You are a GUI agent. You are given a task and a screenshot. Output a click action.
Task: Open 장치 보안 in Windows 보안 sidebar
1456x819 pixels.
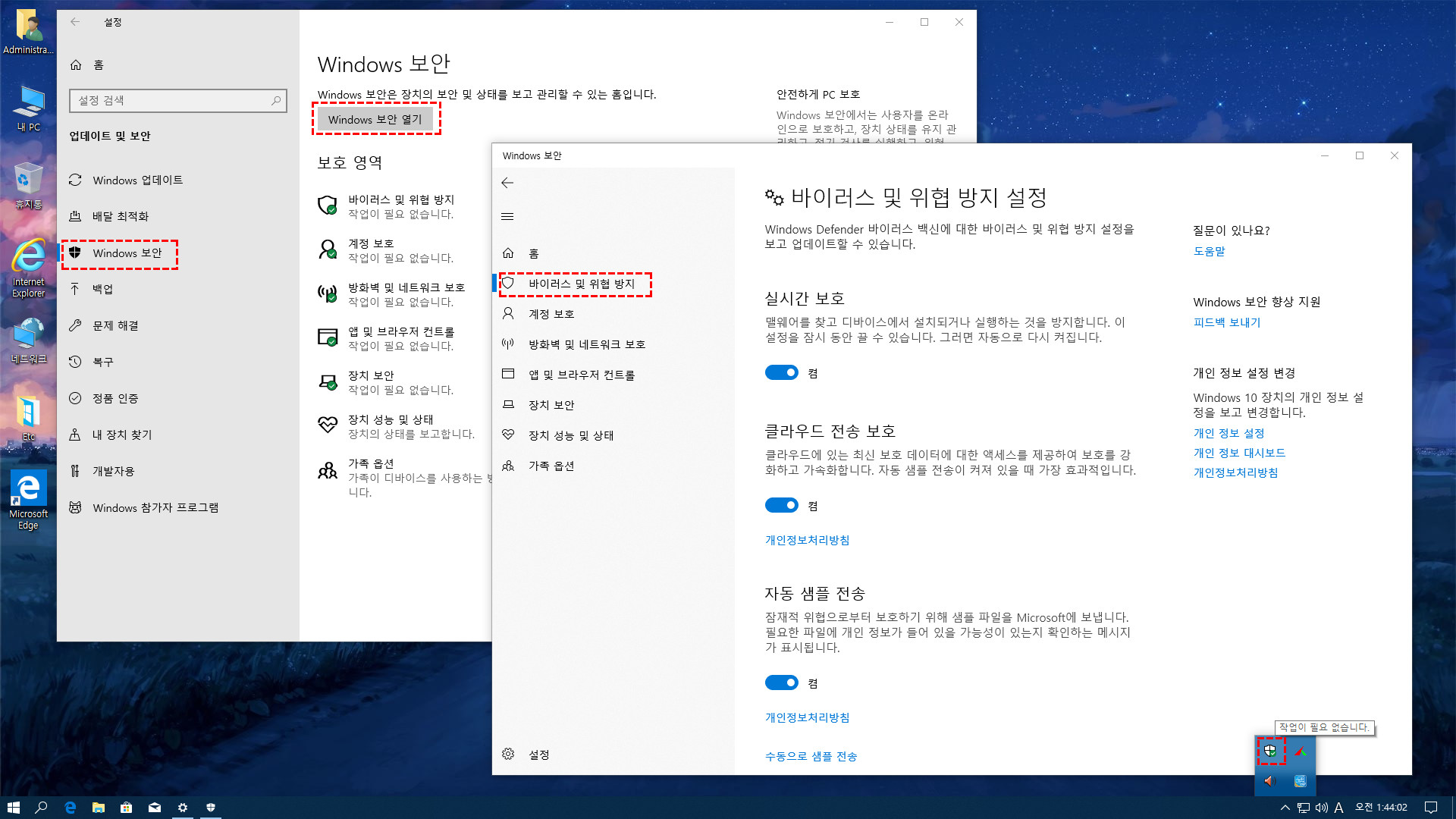[x=613, y=405]
